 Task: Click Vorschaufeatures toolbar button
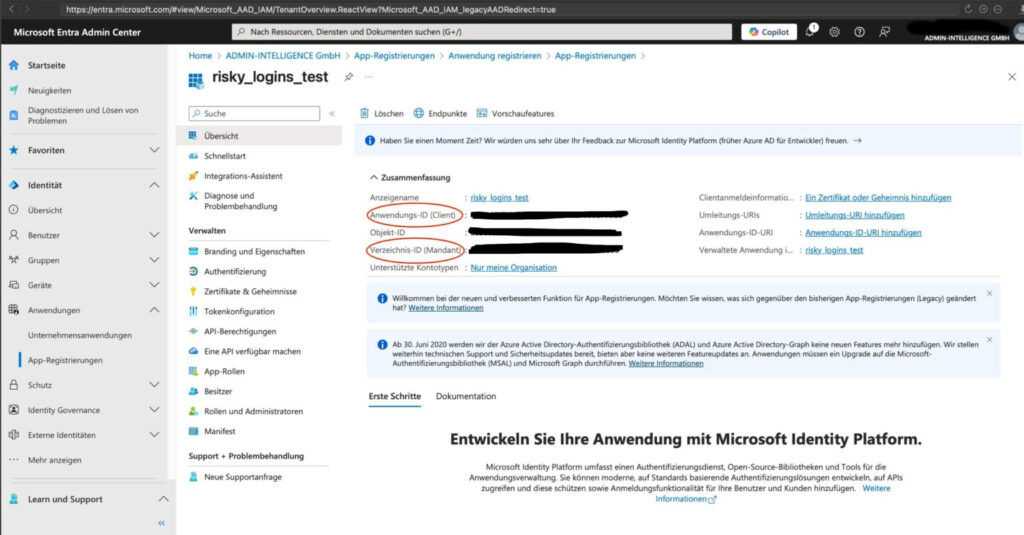[x=515, y=114]
